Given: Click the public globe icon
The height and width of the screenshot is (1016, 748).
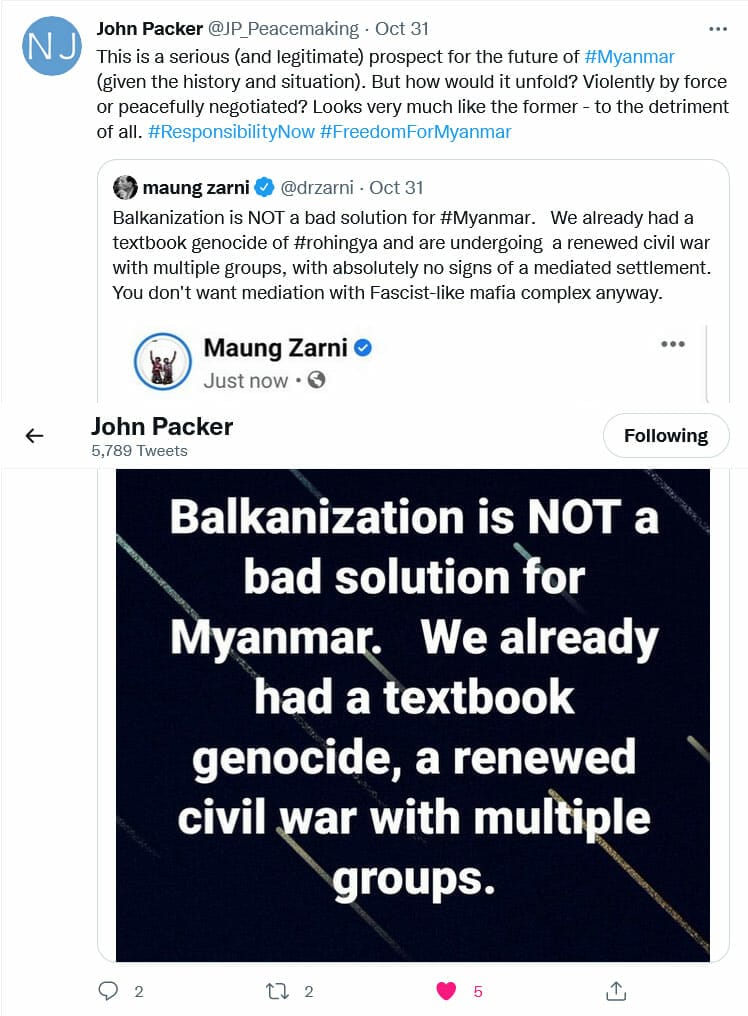Looking at the screenshot, I should click(317, 380).
